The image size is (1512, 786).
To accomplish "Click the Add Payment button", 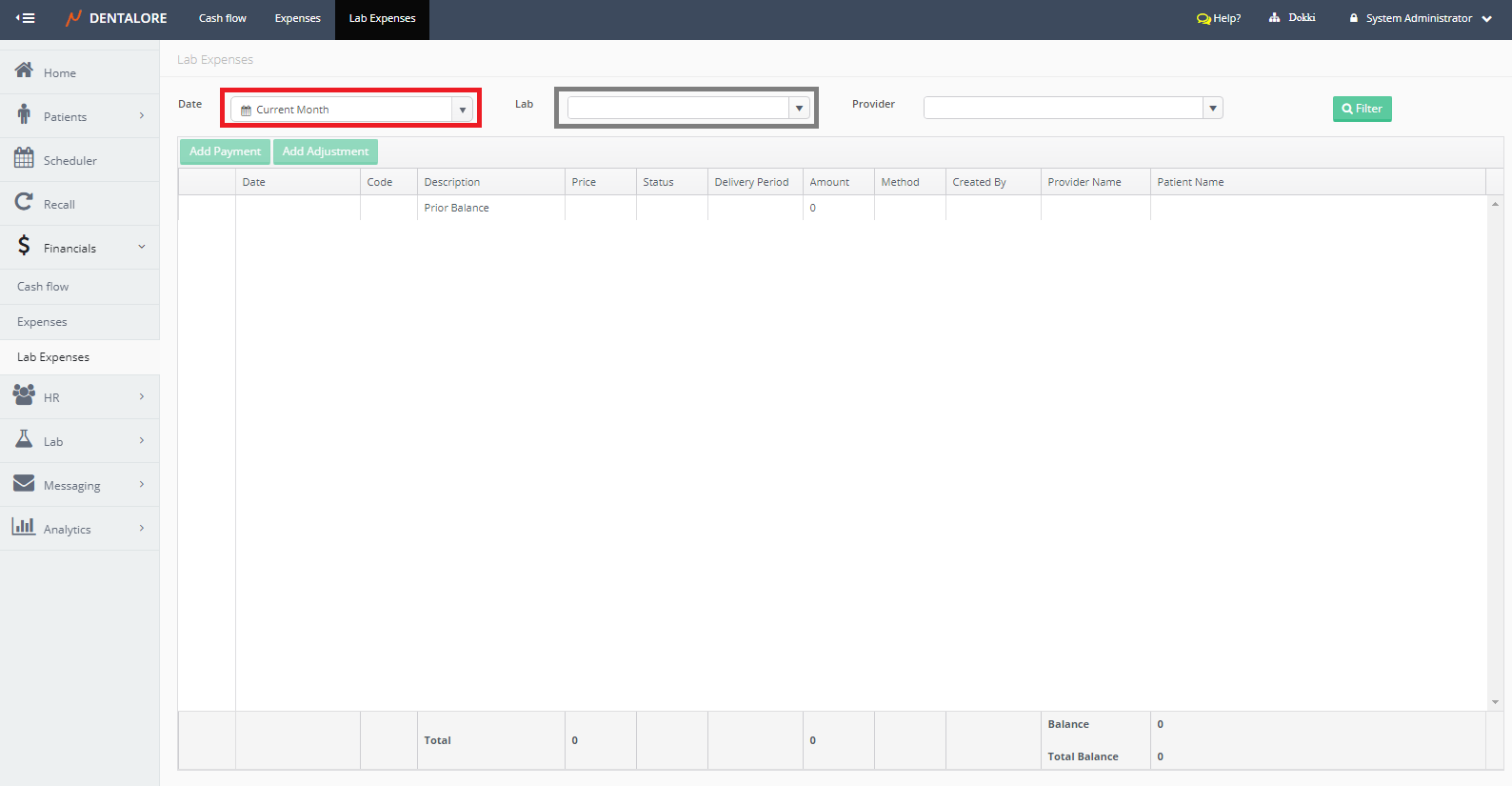I will 225,151.
